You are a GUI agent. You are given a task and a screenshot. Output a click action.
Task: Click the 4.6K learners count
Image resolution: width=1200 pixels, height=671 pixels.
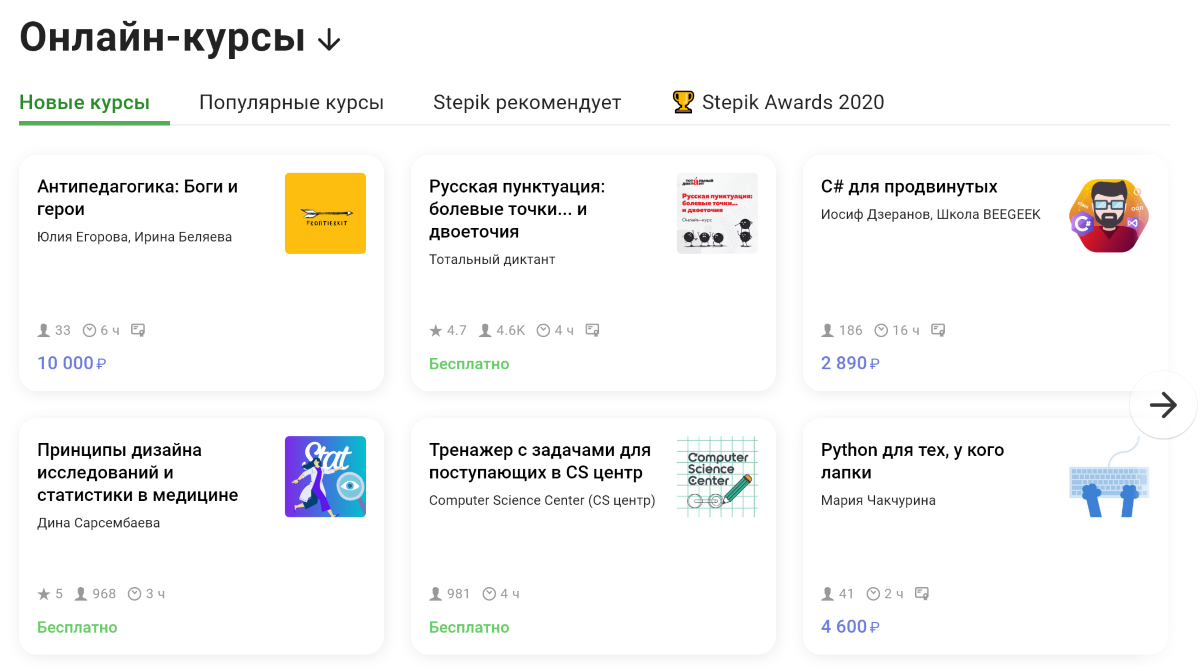[510, 330]
